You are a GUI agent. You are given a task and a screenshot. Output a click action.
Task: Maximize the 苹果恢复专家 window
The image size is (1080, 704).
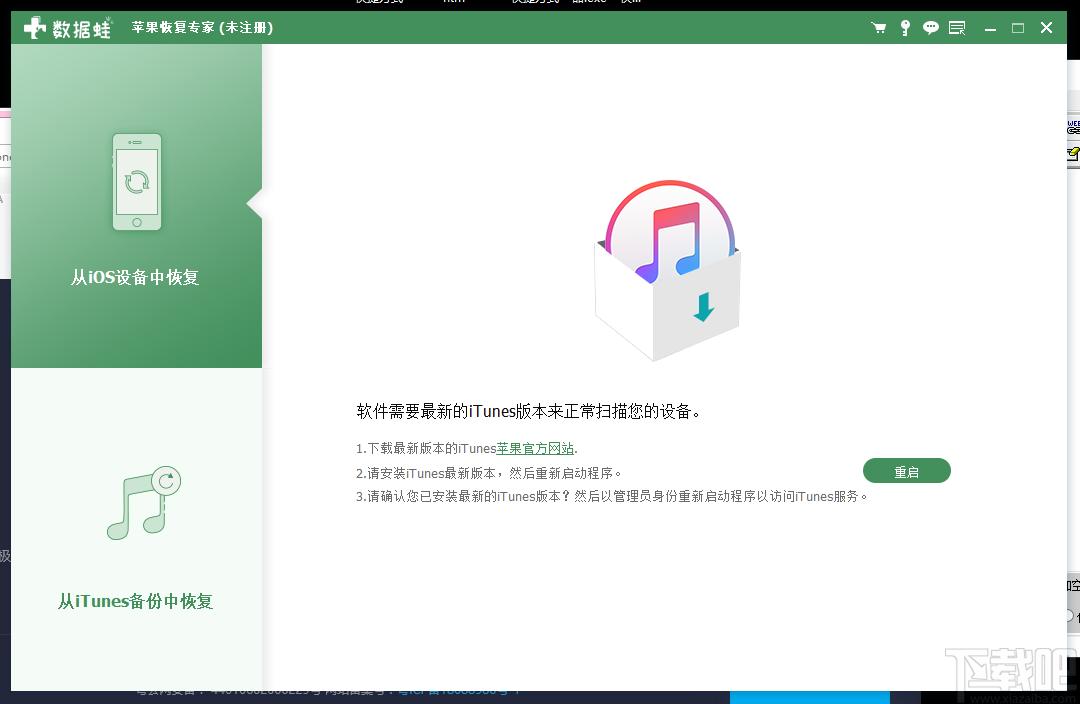click(x=1018, y=28)
